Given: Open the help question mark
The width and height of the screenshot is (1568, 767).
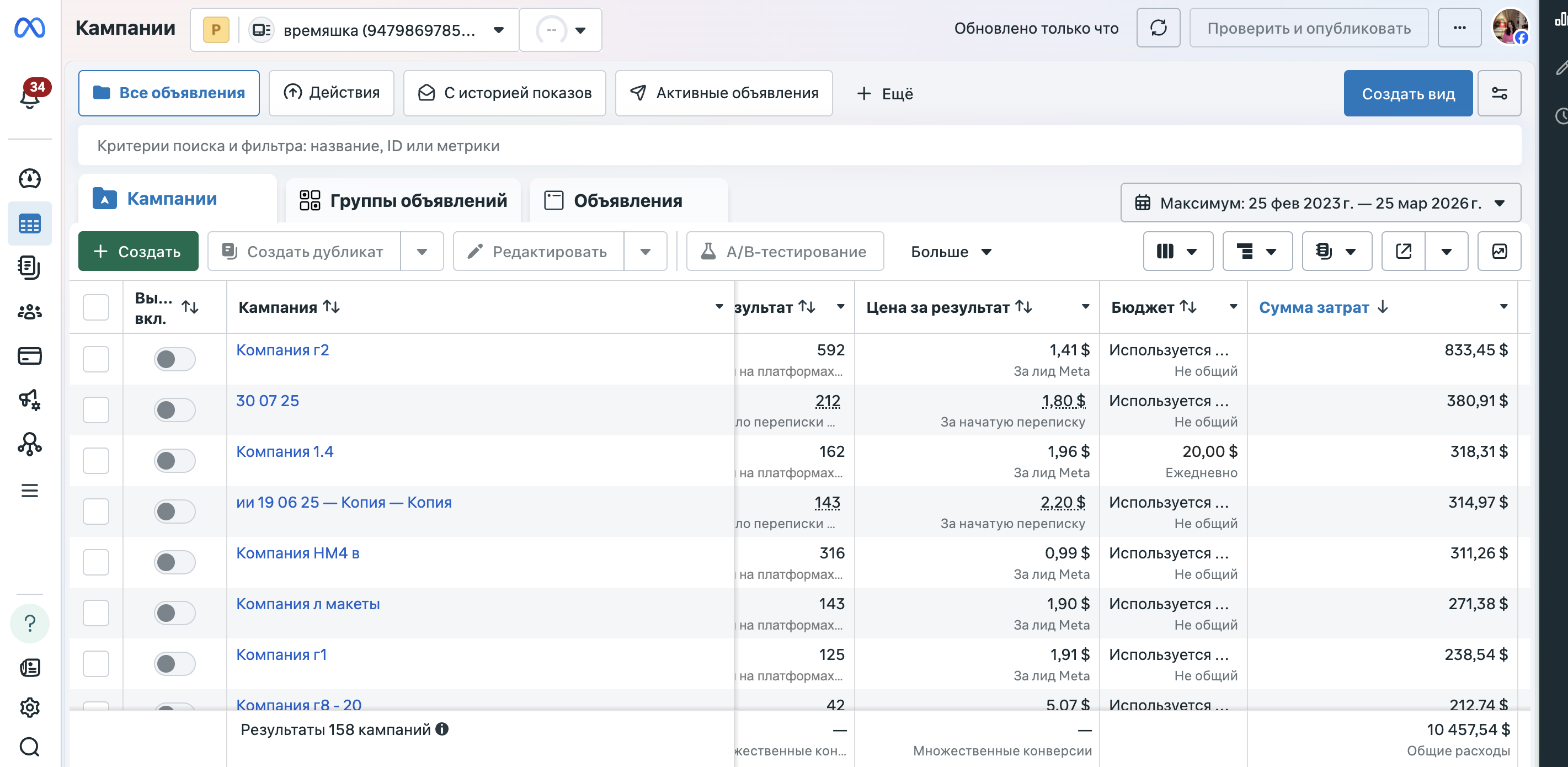Looking at the screenshot, I should tap(29, 624).
